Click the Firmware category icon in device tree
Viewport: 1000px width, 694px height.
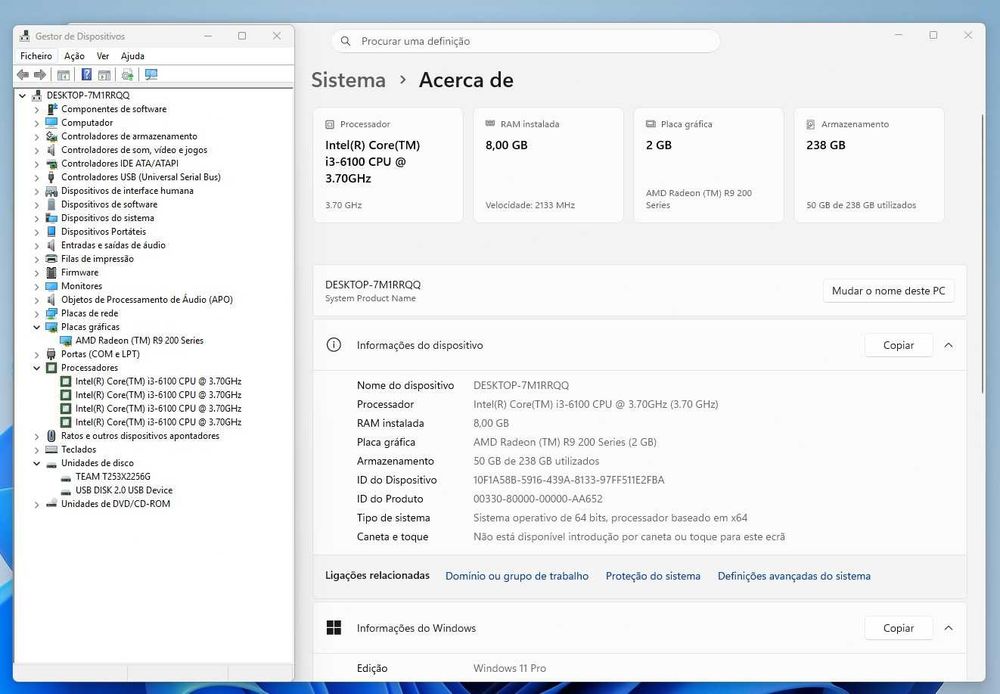click(51, 272)
